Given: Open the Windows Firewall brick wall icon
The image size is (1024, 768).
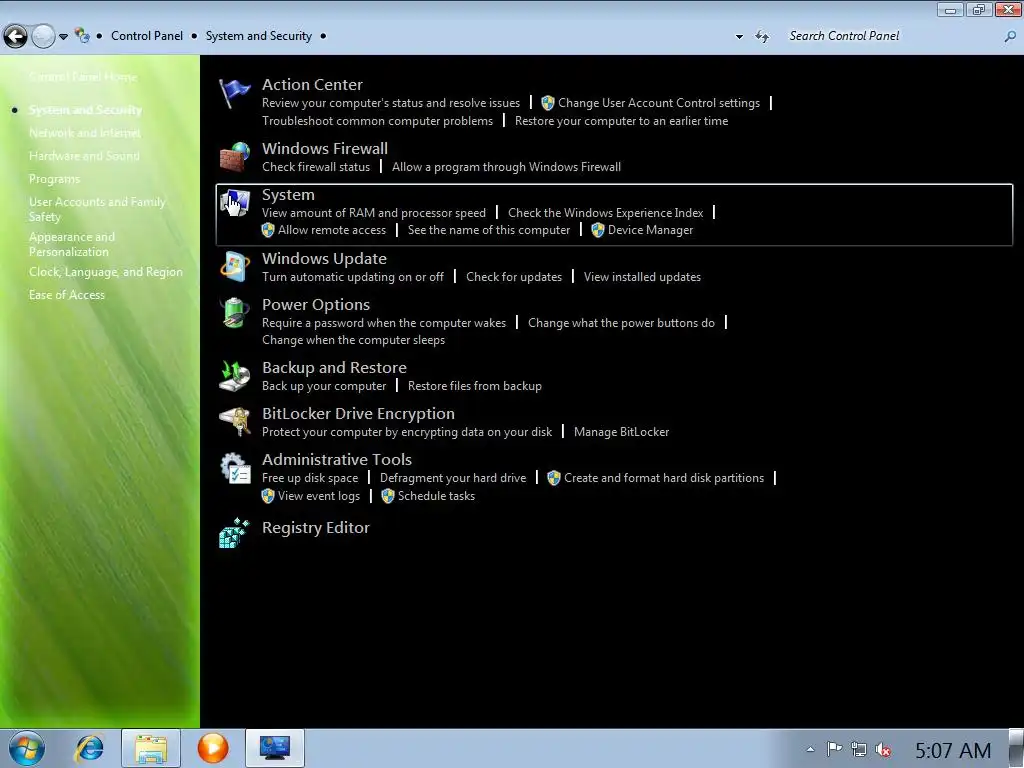Looking at the screenshot, I should click(x=234, y=157).
